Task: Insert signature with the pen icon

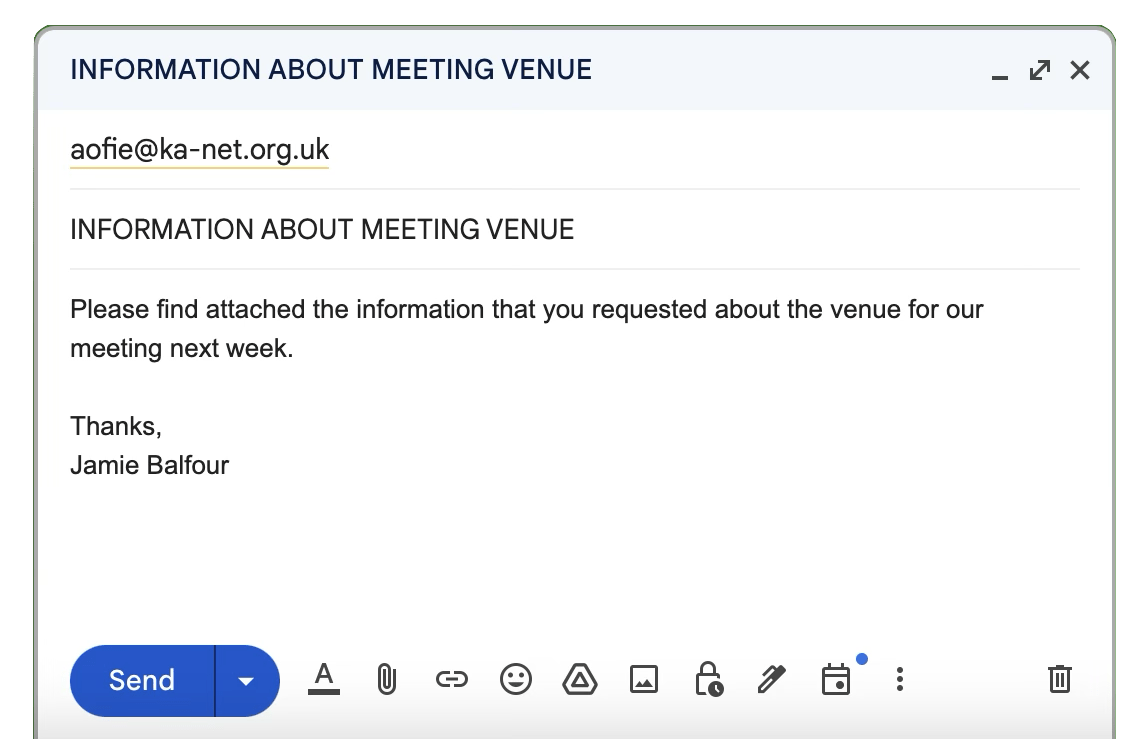Action: pos(771,680)
